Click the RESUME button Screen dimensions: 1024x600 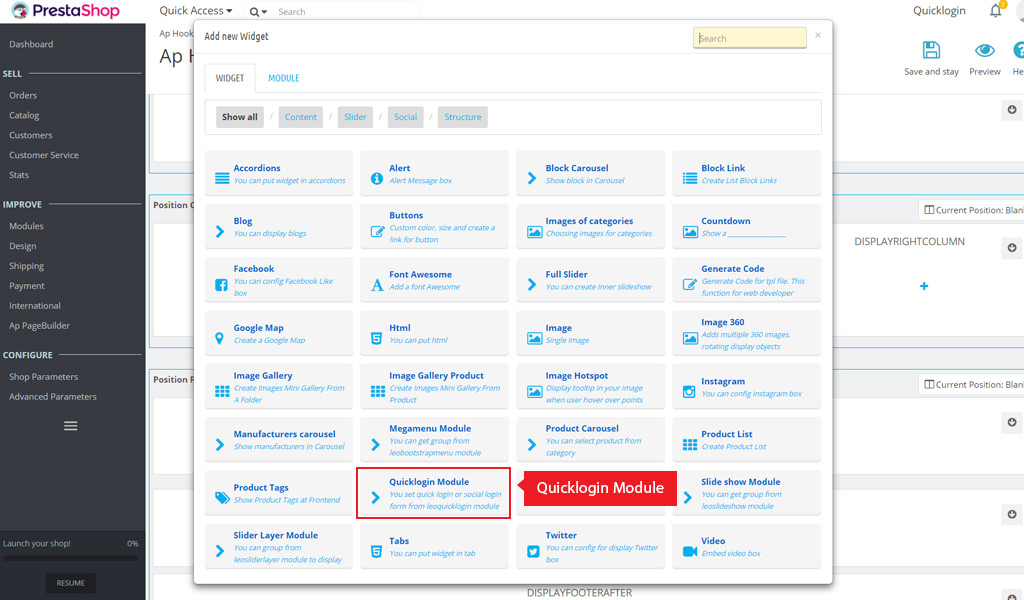(71, 583)
